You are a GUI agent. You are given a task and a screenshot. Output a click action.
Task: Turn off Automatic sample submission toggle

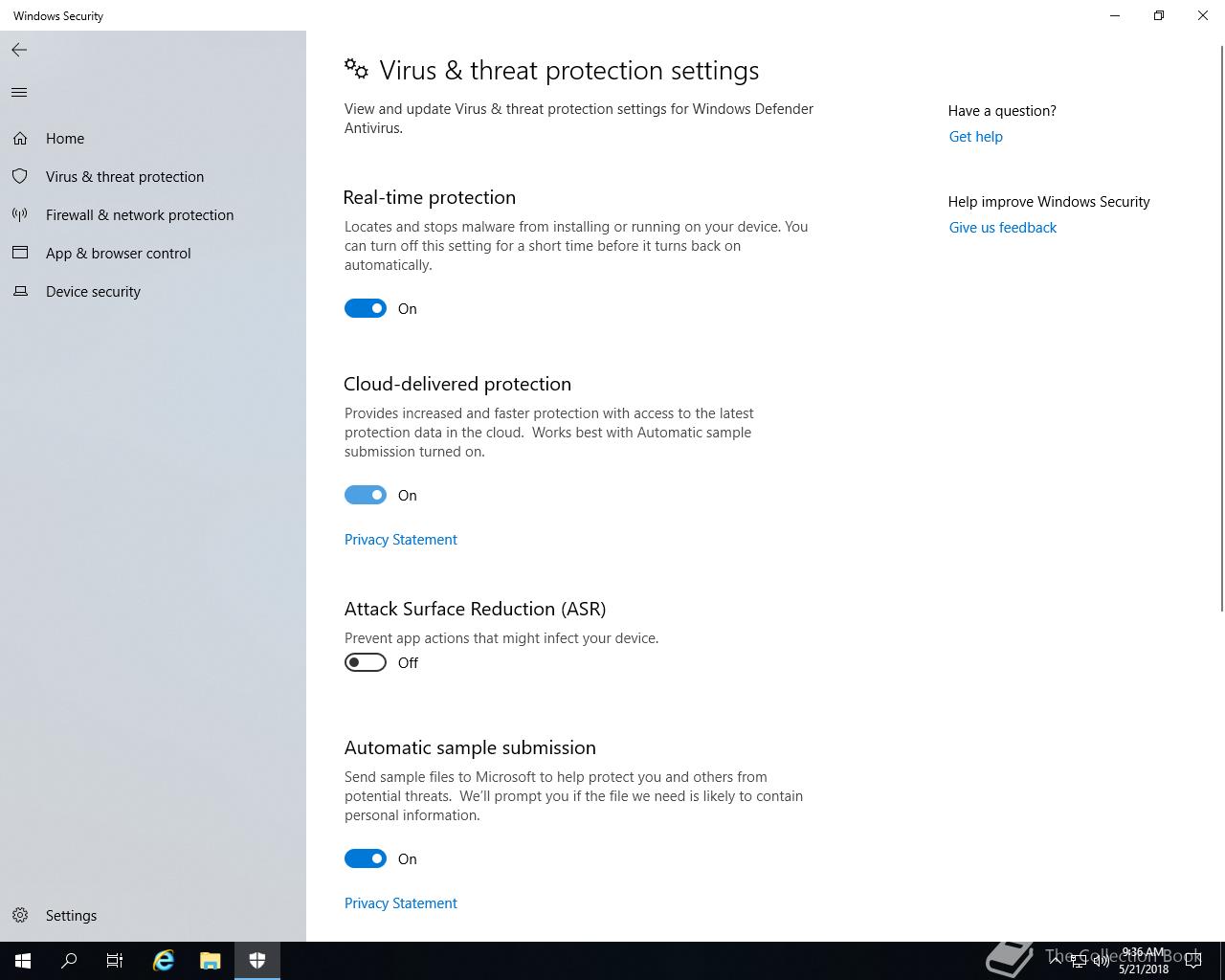pos(366,858)
